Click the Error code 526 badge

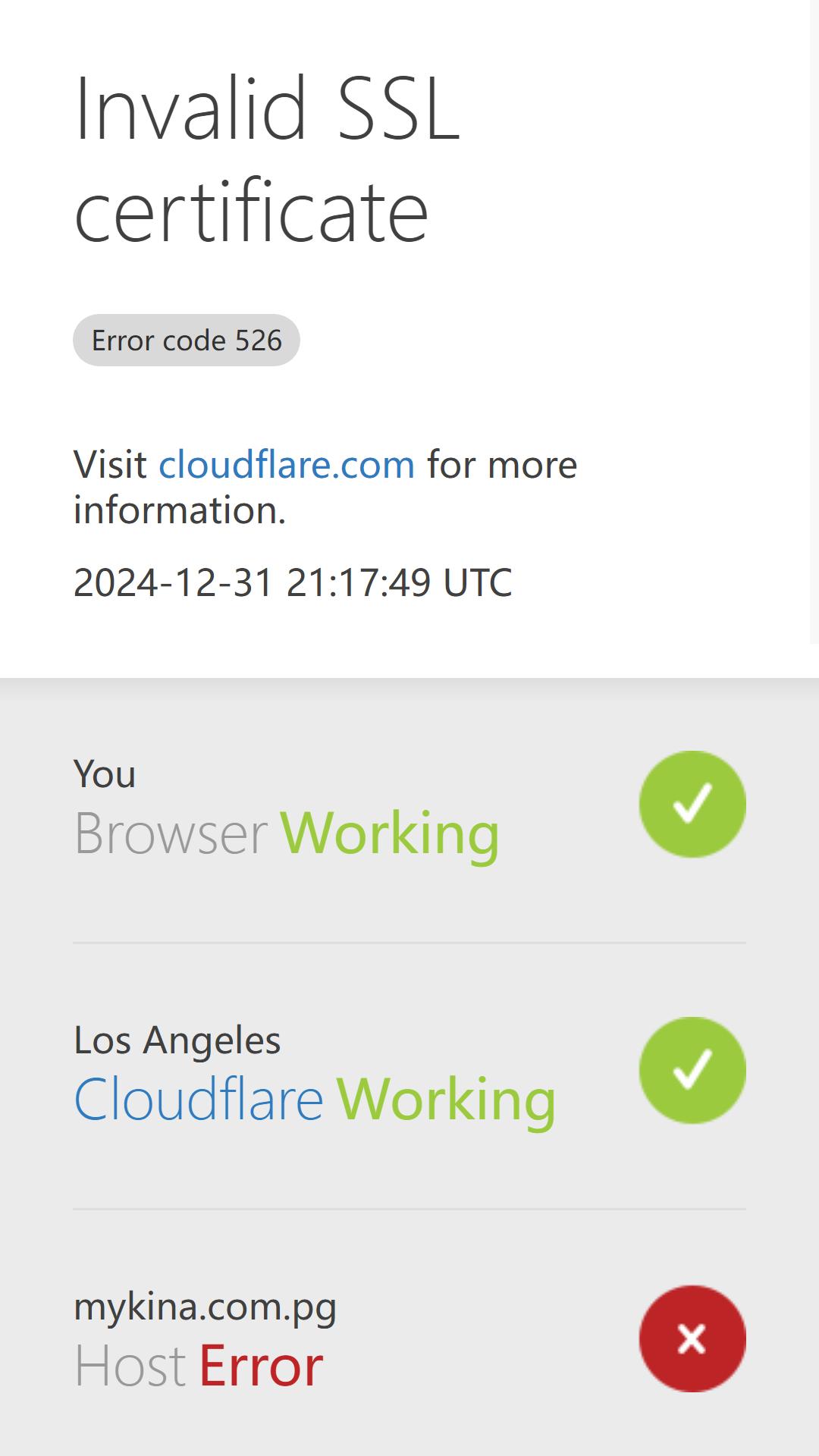click(x=187, y=340)
